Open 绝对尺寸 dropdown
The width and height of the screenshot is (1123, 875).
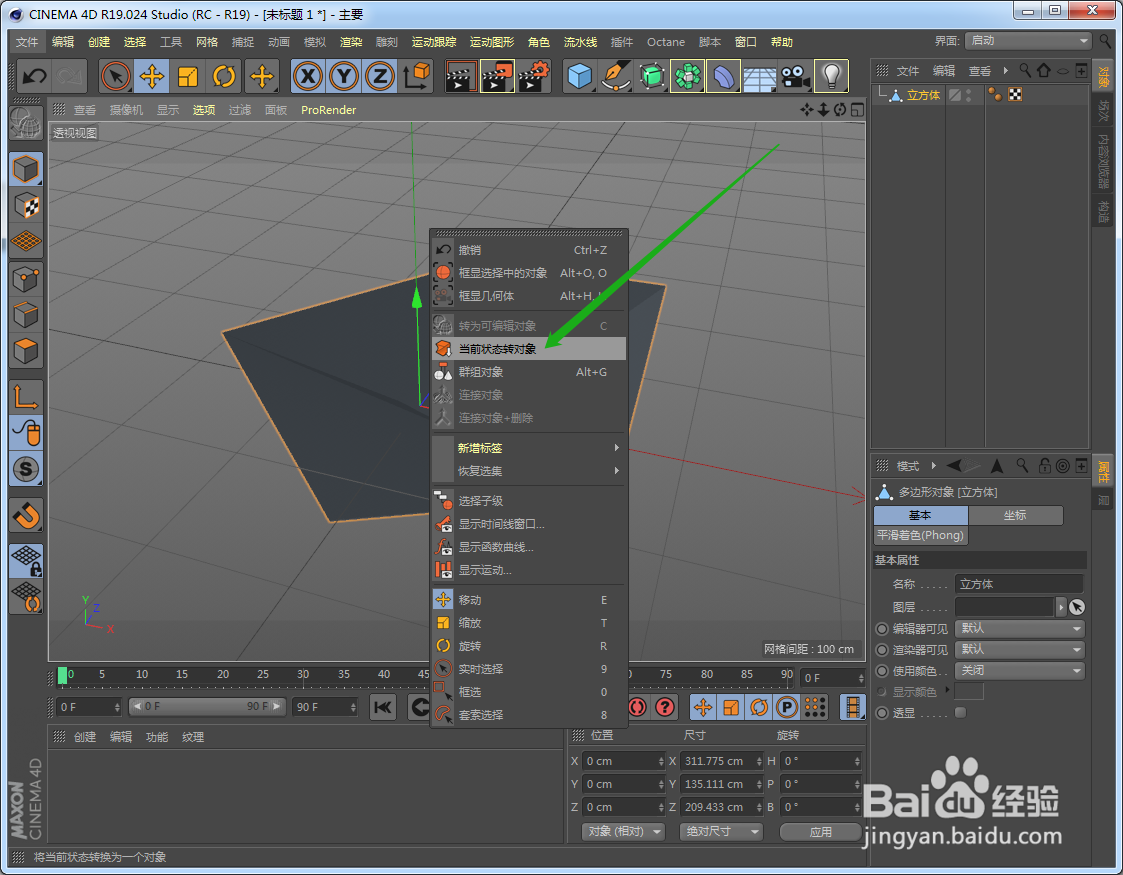(x=720, y=831)
